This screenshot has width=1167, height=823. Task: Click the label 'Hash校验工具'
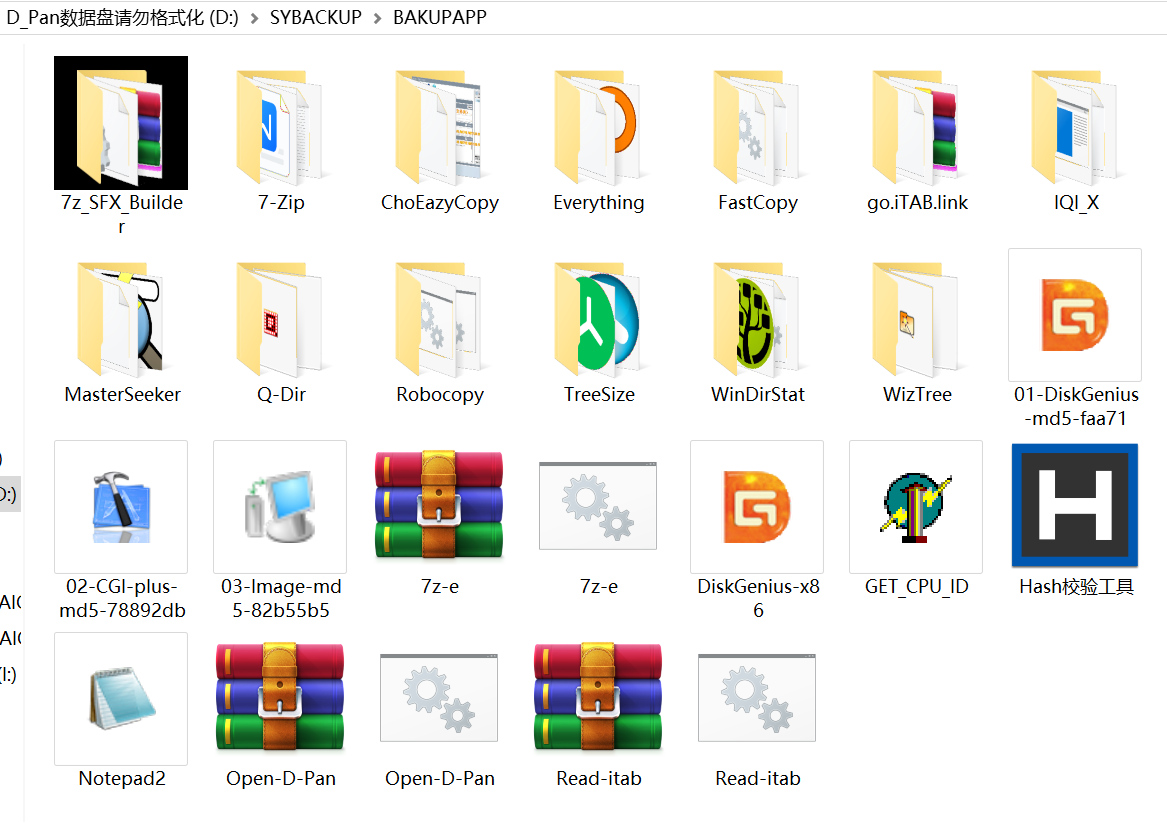pyautogui.click(x=1076, y=586)
